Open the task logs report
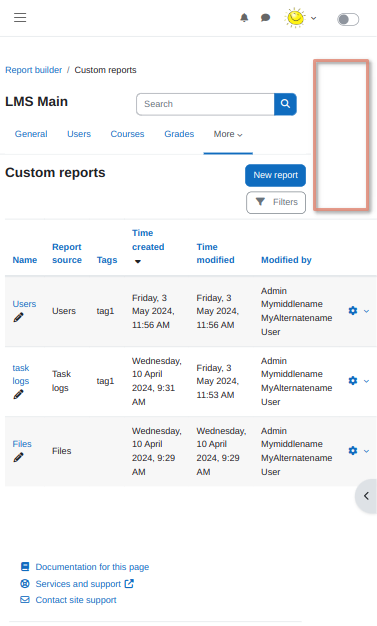The width and height of the screenshot is (377, 626). [x=21, y=374]
